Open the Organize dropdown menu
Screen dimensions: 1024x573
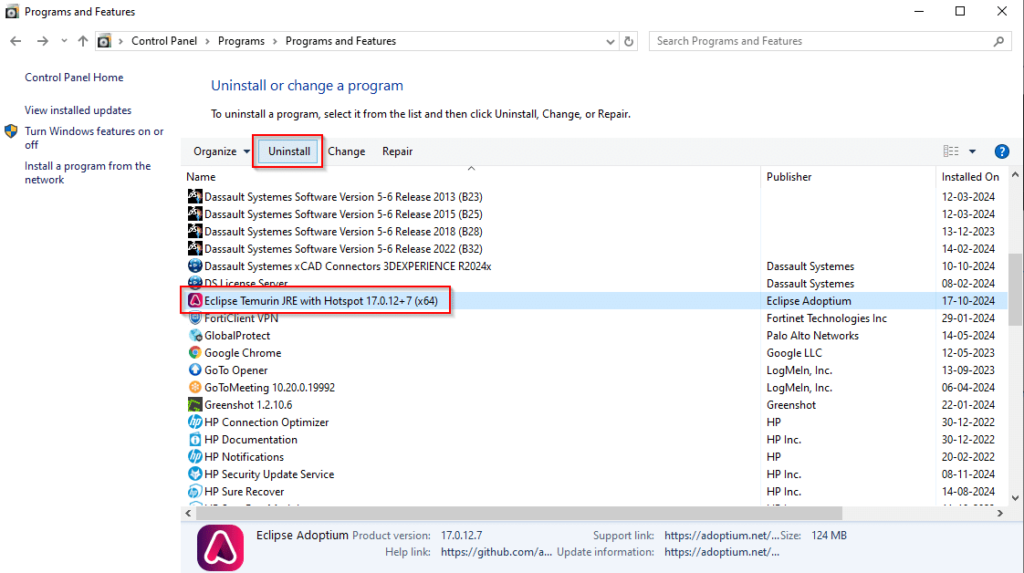click(x=221, y=152)
